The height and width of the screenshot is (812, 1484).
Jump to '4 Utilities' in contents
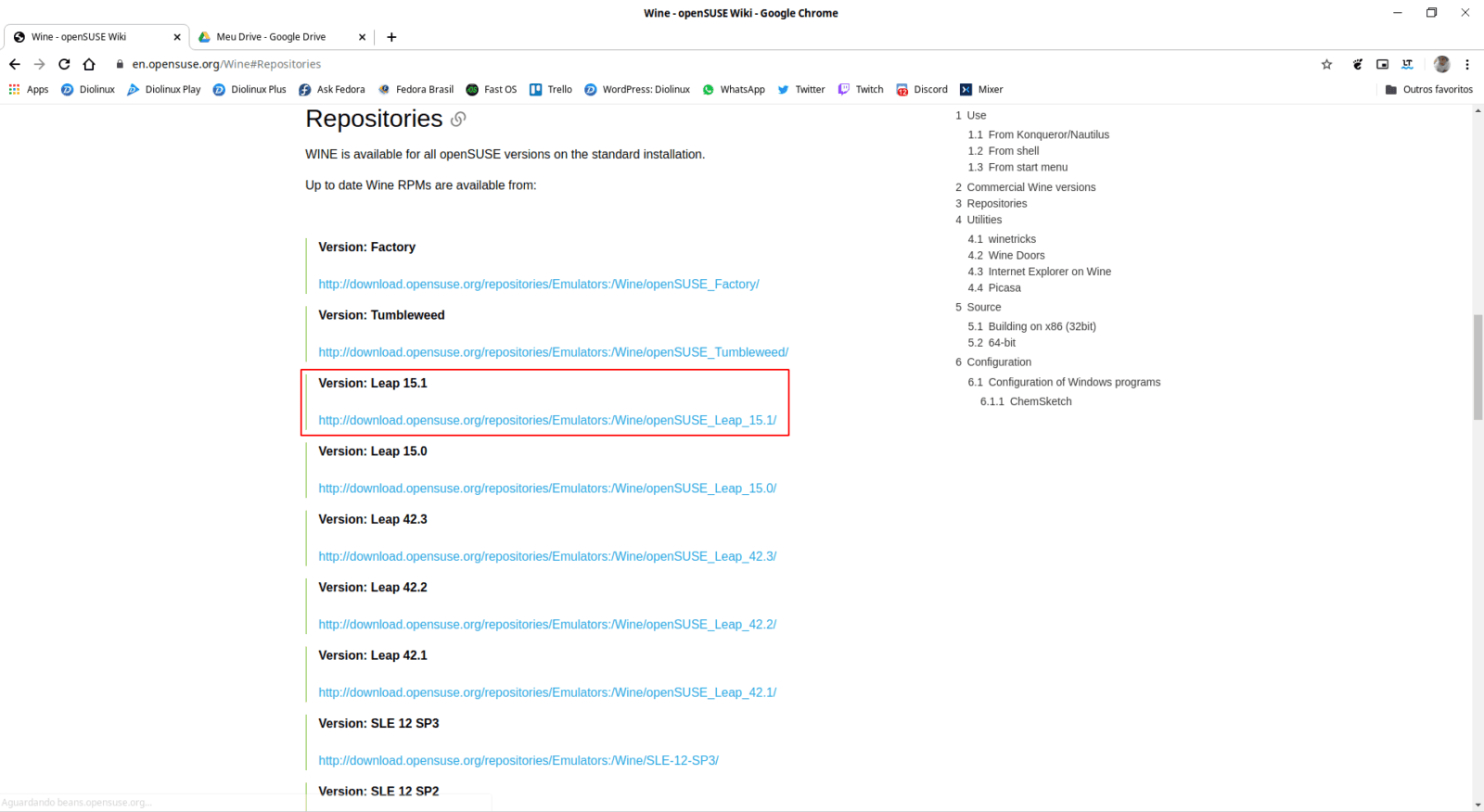click(979, 220)
